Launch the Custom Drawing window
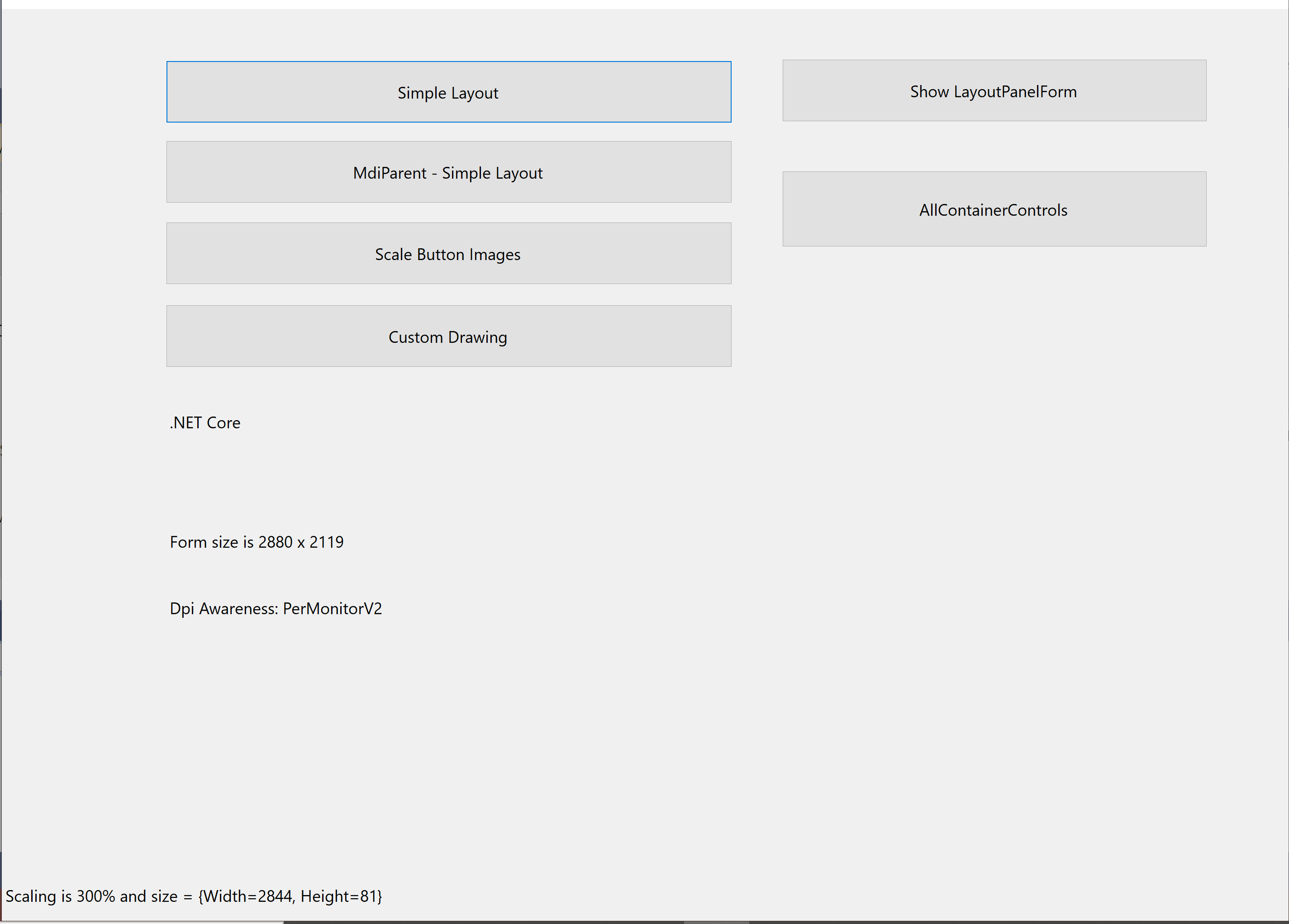The width and height of the screenshot is (1289, 924). 448,336
